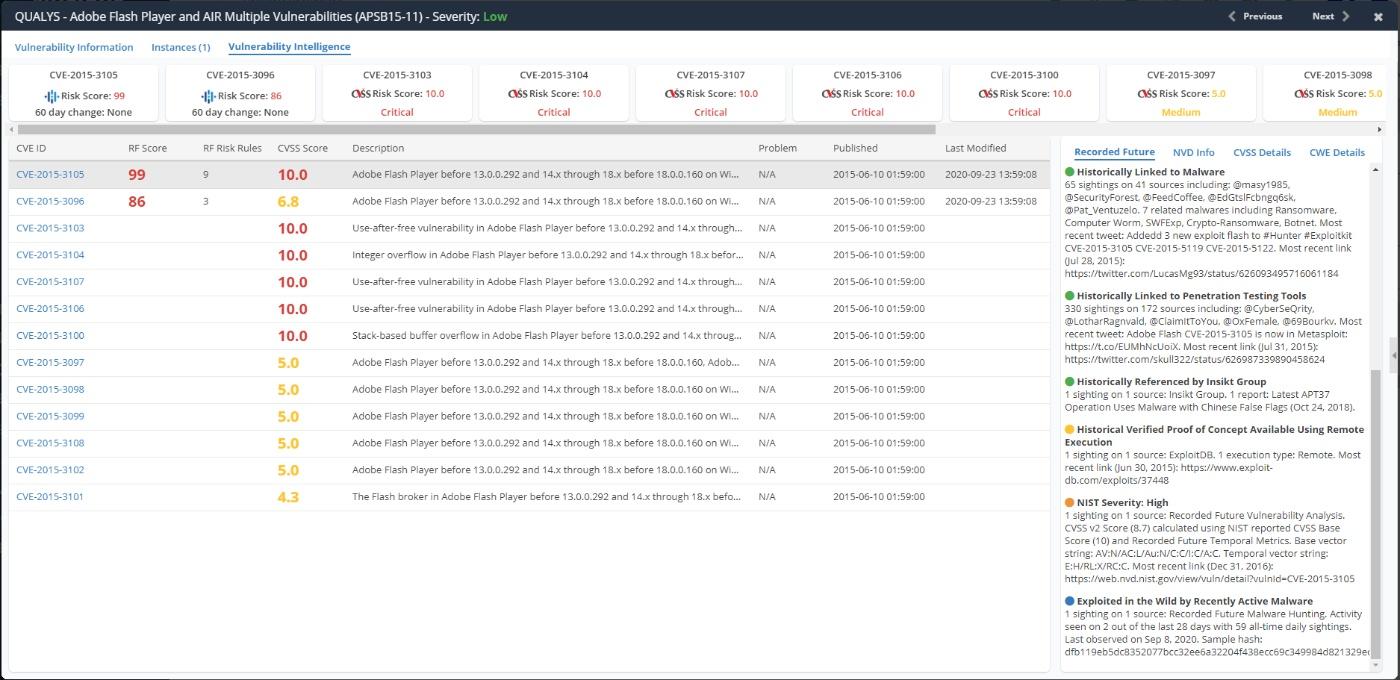Viewport: 1400px width, 680px height.
Task: Click blue dot beside Exploited in the Wild
Action: 1070,601
